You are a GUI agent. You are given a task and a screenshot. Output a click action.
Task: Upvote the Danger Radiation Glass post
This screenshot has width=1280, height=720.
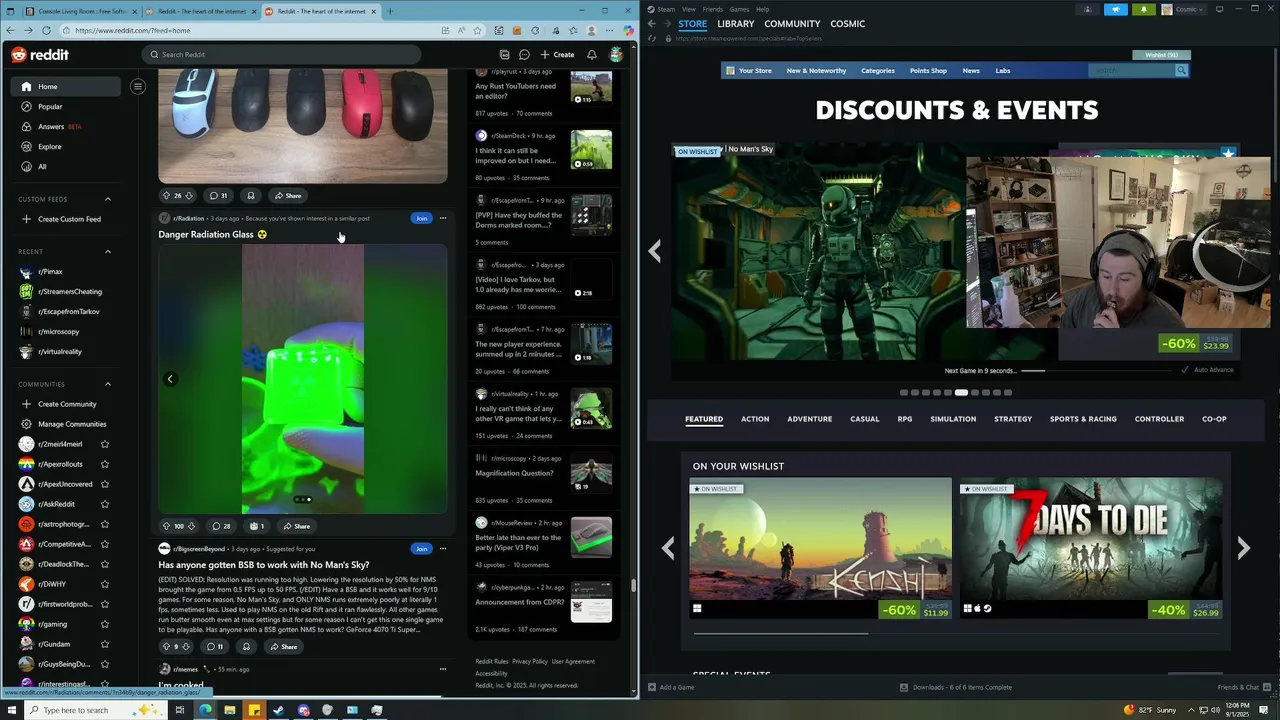click(x=166, y=526)
